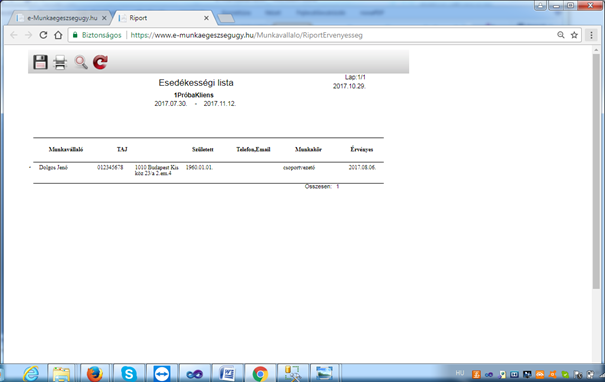Open the Chrome three-dot menu
The height and width of the screenshot is (382, 605).
[591, 35]
